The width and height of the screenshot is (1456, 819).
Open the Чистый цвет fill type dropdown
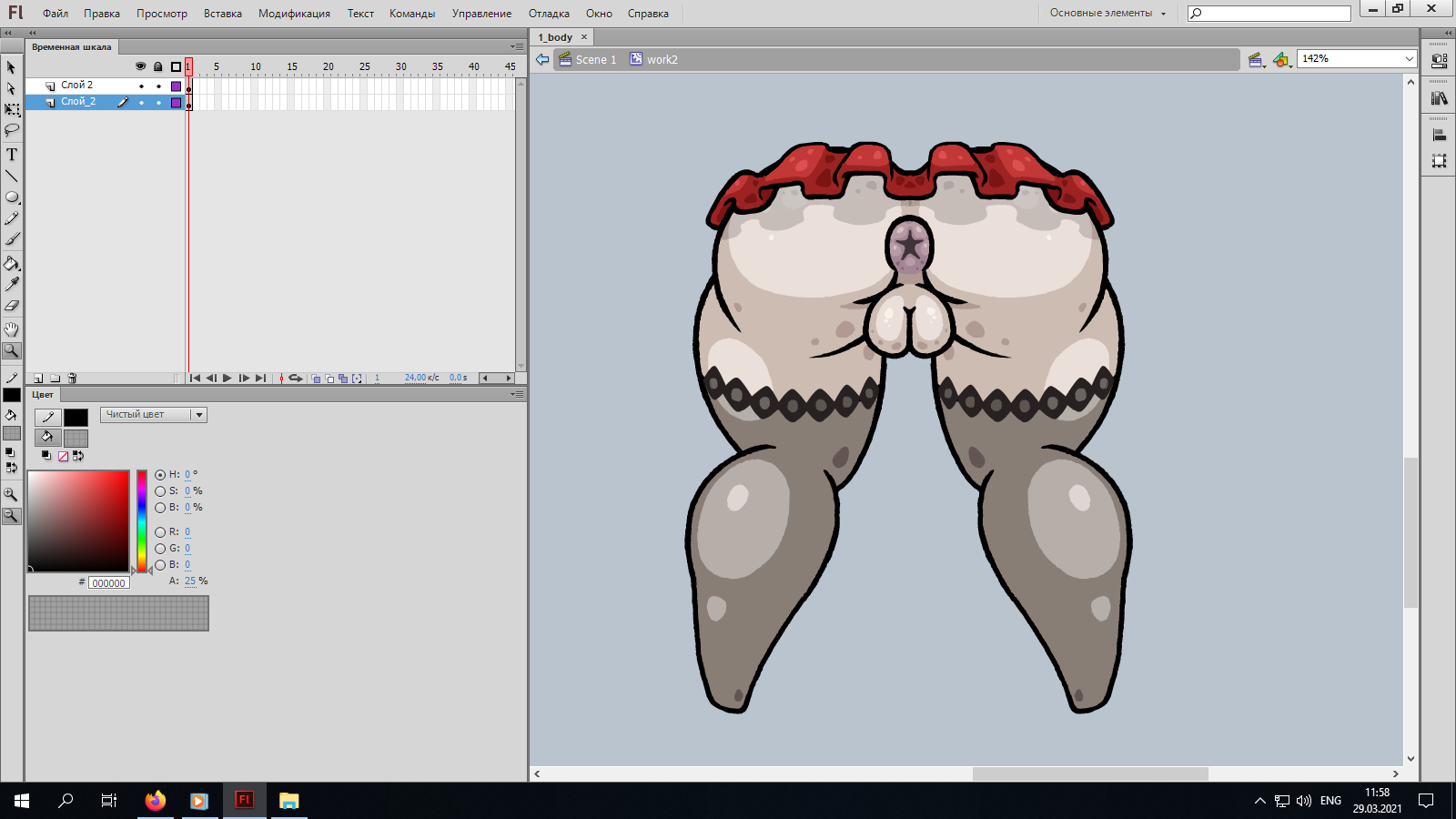tap(154, 415)
